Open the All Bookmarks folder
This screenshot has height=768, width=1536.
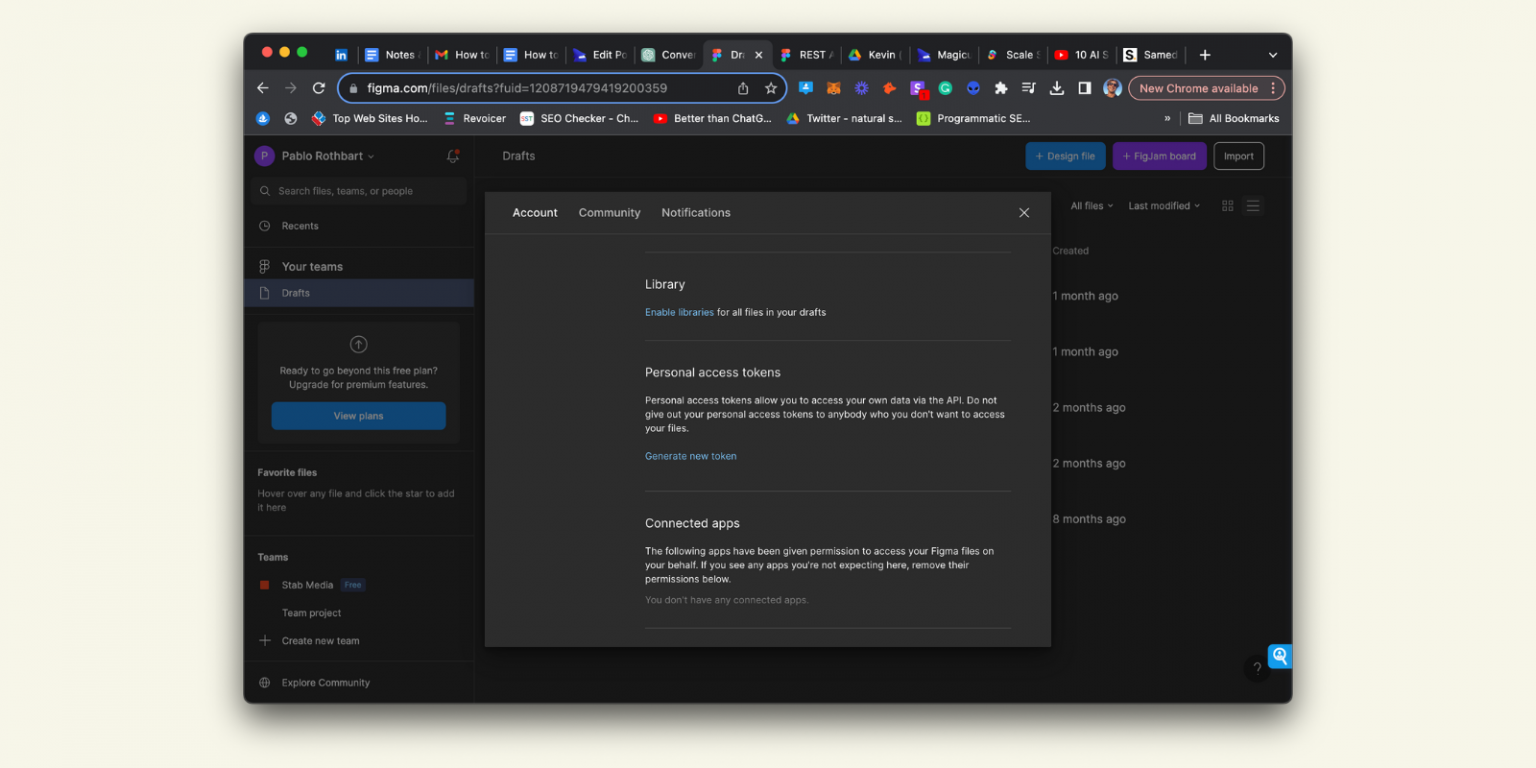click(1234, 118)
